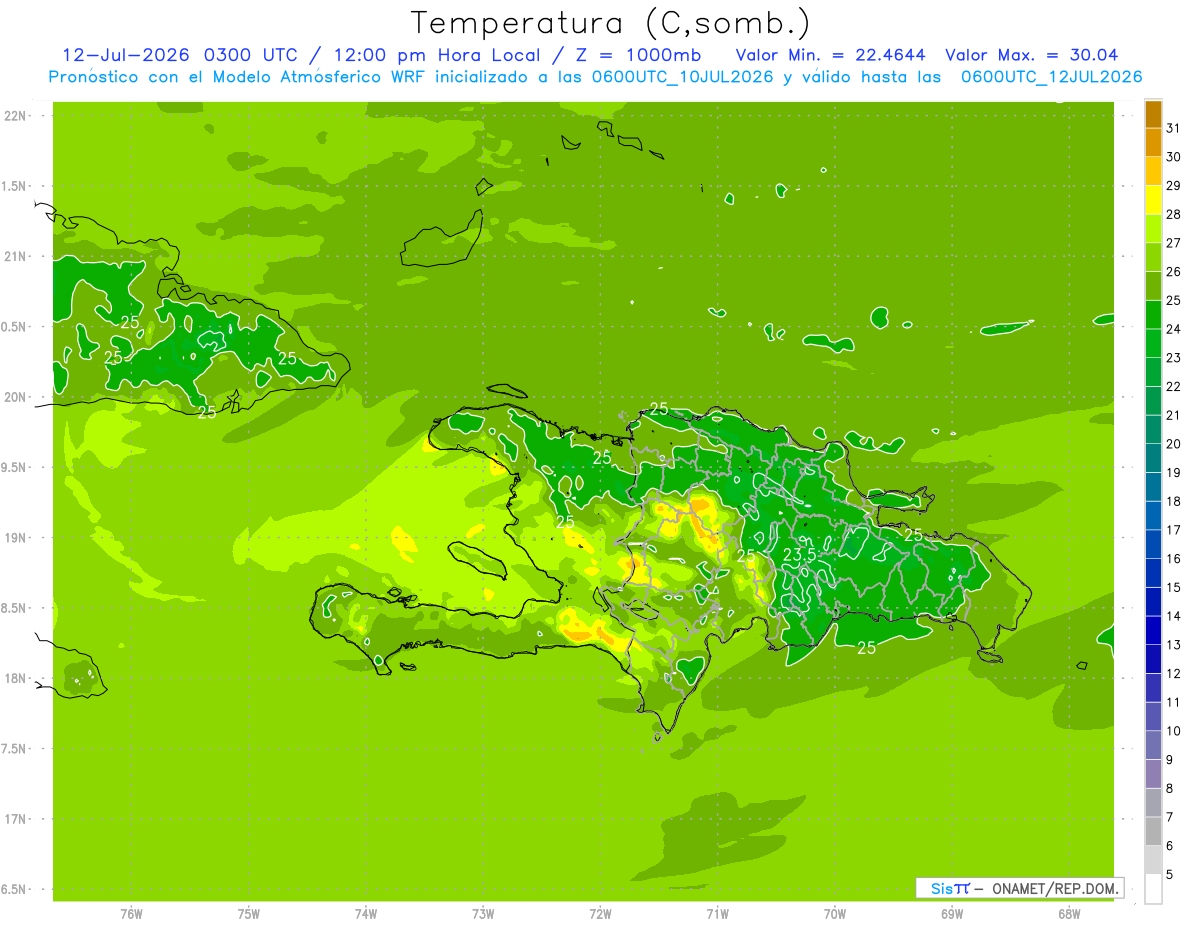Pick the lime swatch between 26 and 27

click(1153, 257)
